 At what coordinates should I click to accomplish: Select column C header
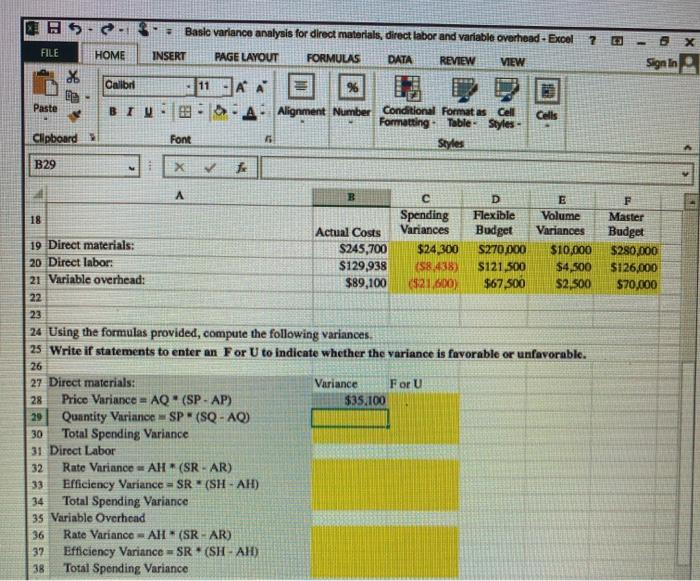tap(425, 199)
